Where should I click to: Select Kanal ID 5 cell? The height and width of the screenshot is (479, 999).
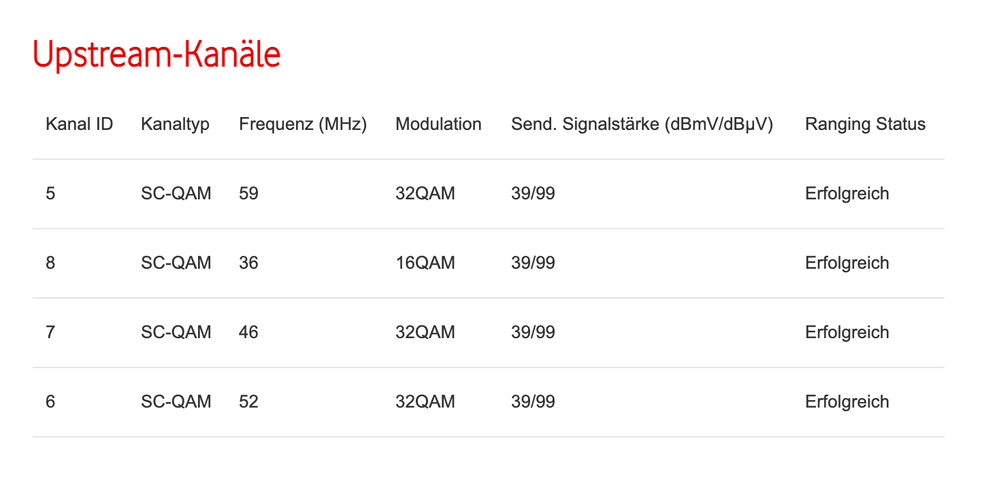pyautogui.click(x=51, y=194)
